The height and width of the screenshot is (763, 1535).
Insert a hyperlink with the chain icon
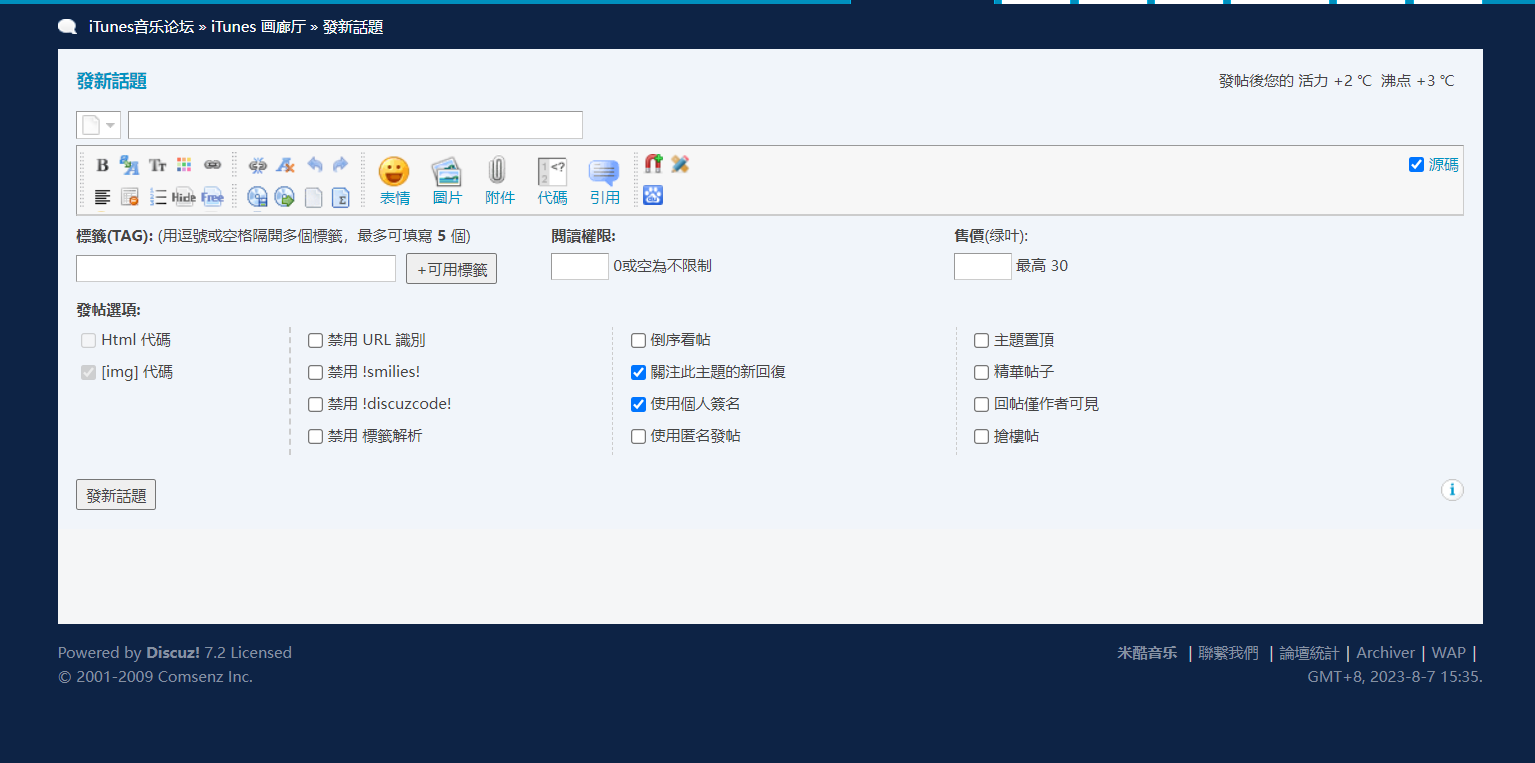(212, 165)
